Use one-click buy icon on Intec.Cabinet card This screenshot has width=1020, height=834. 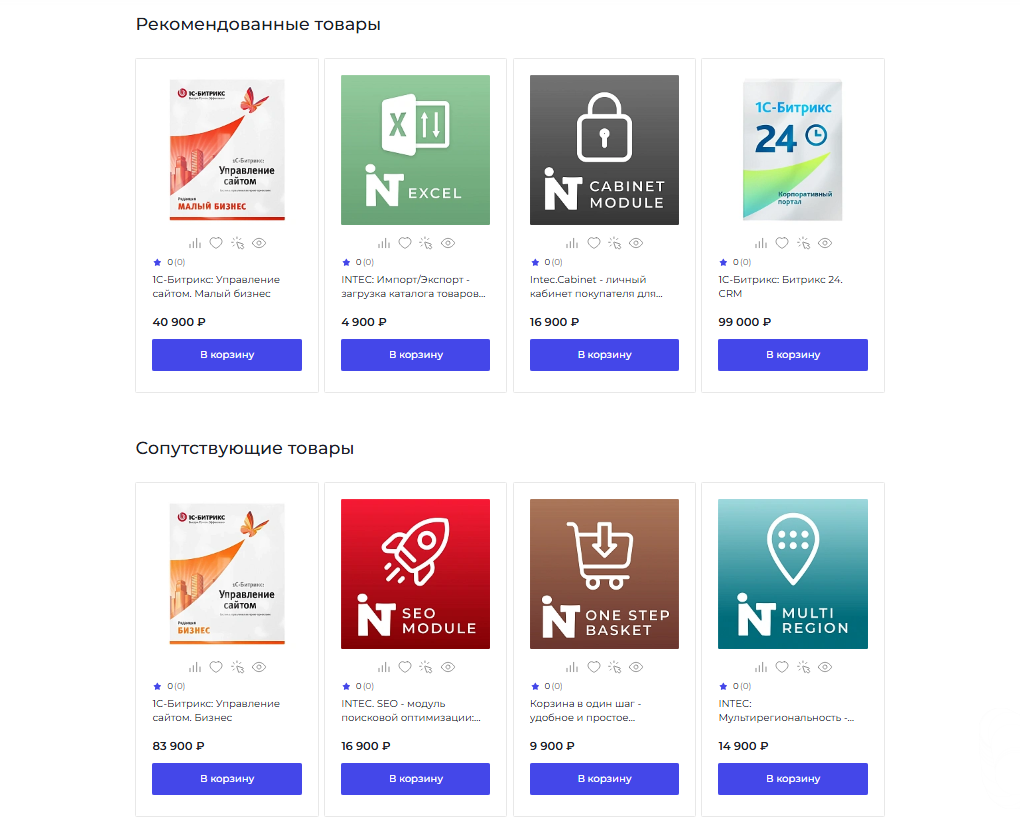(615, 242)
